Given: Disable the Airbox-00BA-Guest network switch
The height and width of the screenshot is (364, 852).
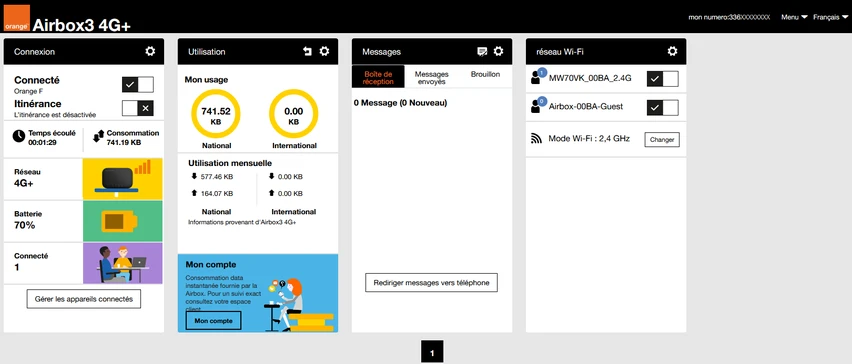Looking at the screenshot, I should point(662,108).
